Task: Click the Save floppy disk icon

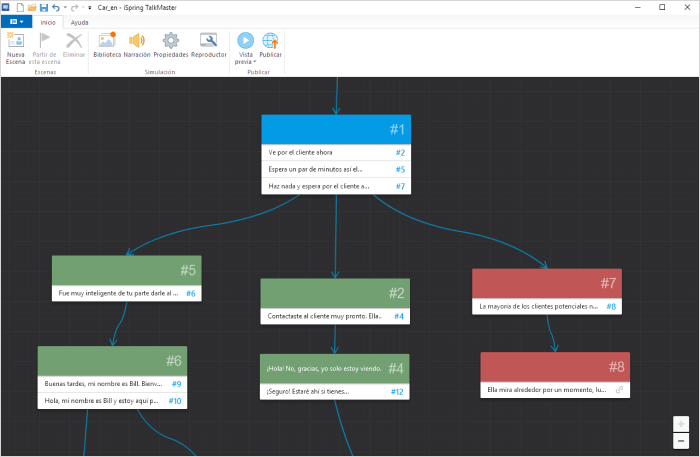Action: (x=43, y=7)
